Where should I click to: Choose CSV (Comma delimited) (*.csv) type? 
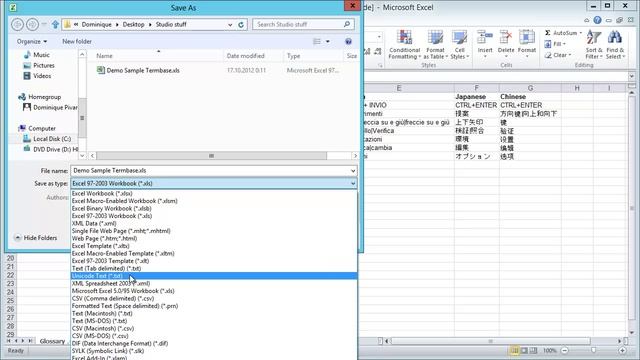click(214, 298)
